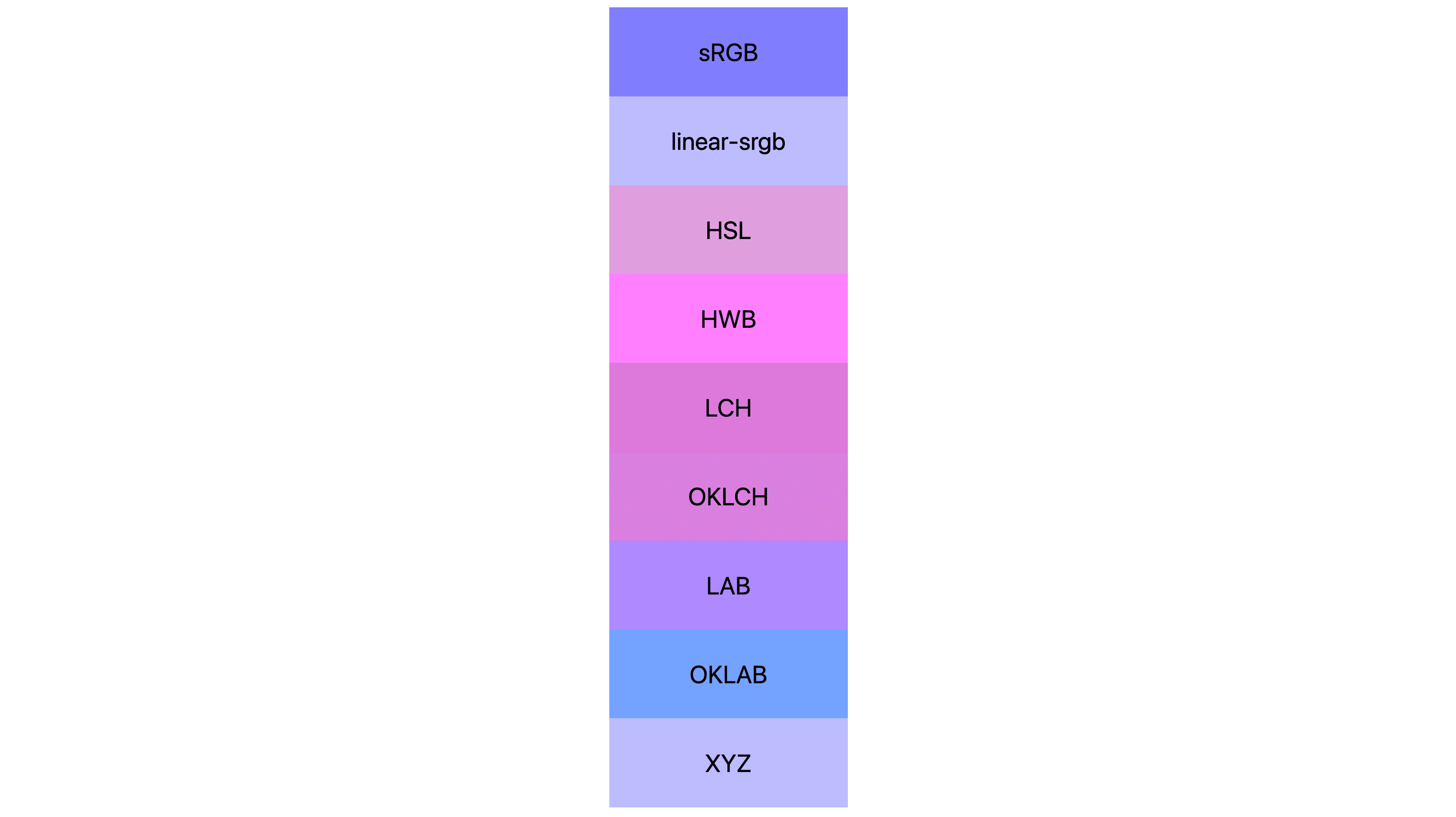Select the HSL interpolation mode
The height and width of the screenshot is (817, 1456).
coord(728,230)
